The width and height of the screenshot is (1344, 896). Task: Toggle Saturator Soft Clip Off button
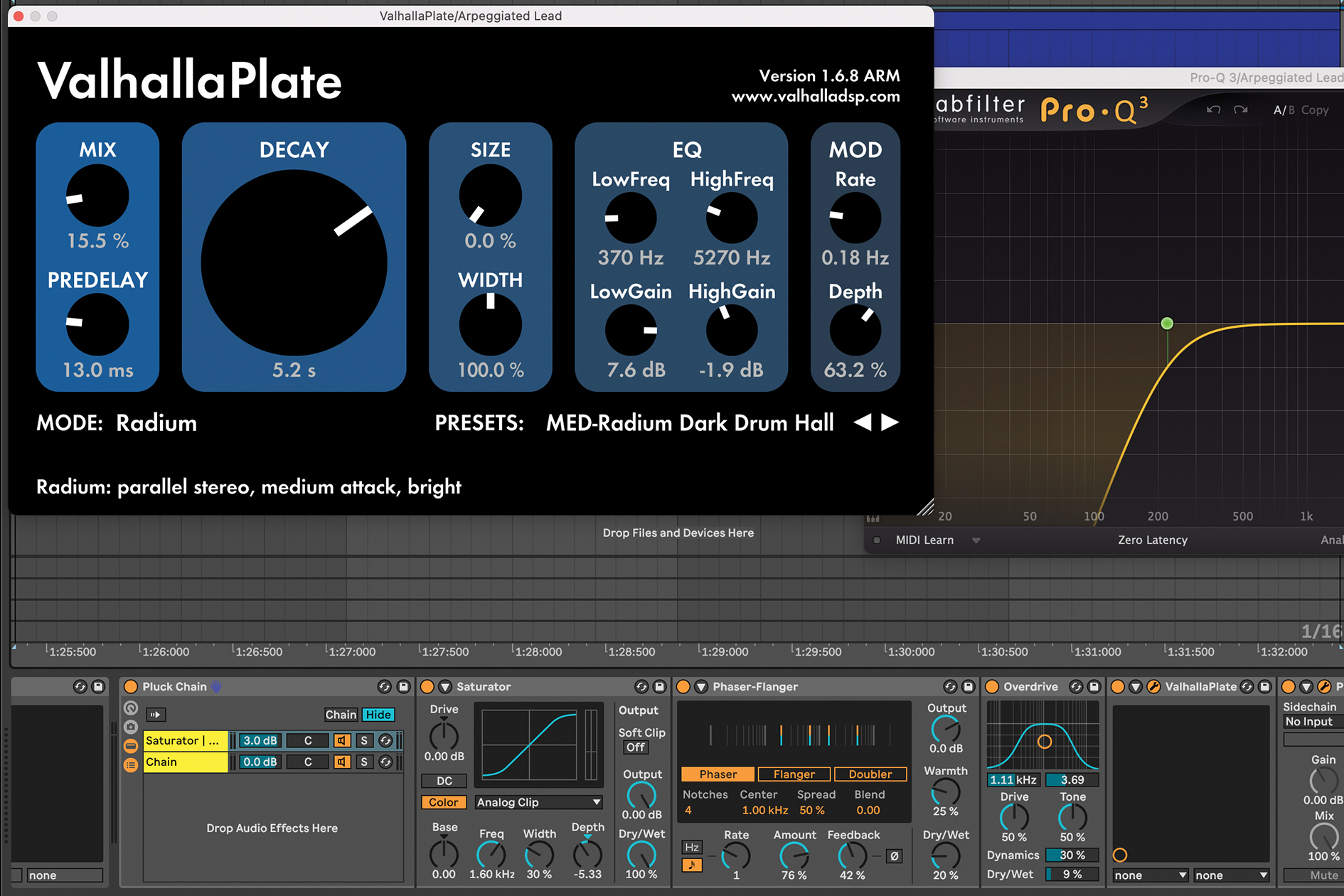[x=636, y=747]
